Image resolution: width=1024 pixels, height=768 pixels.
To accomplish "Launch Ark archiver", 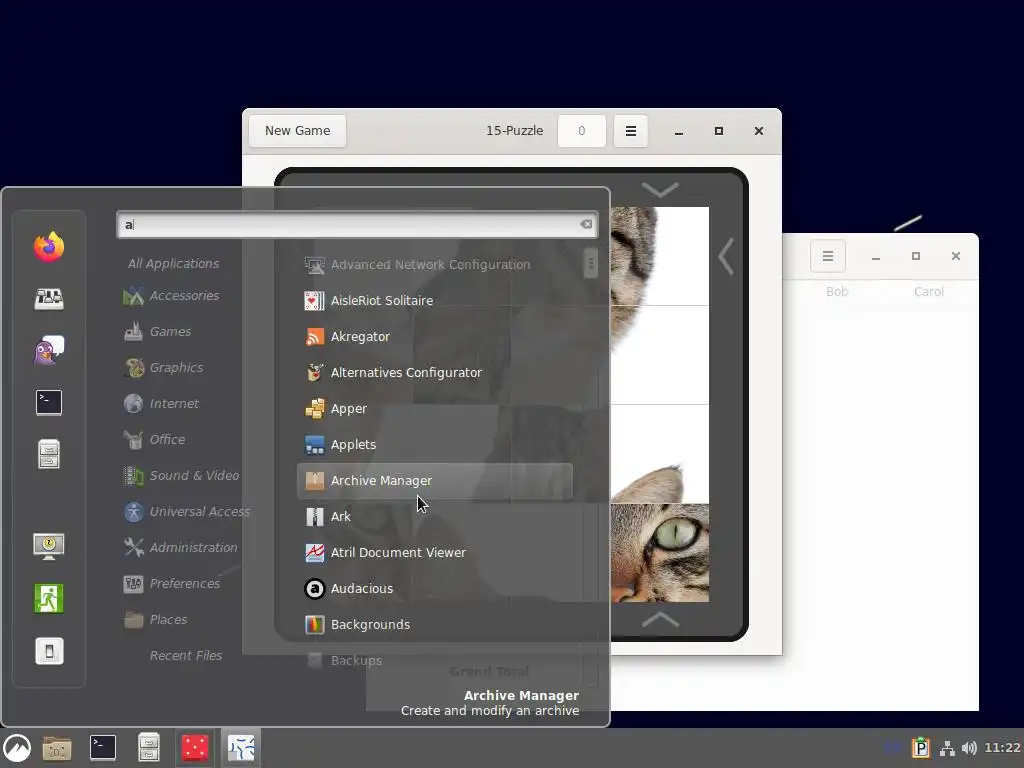I will pos(435,517).
